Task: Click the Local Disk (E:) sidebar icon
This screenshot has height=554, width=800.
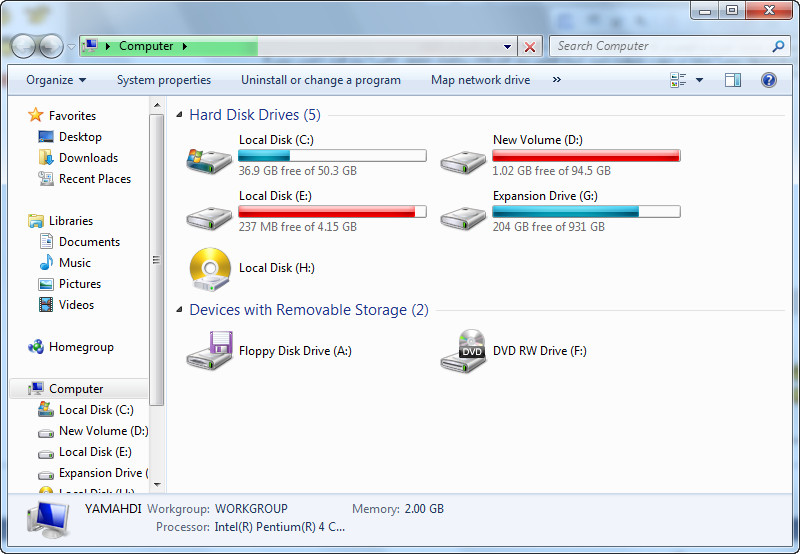Action: 46,454
